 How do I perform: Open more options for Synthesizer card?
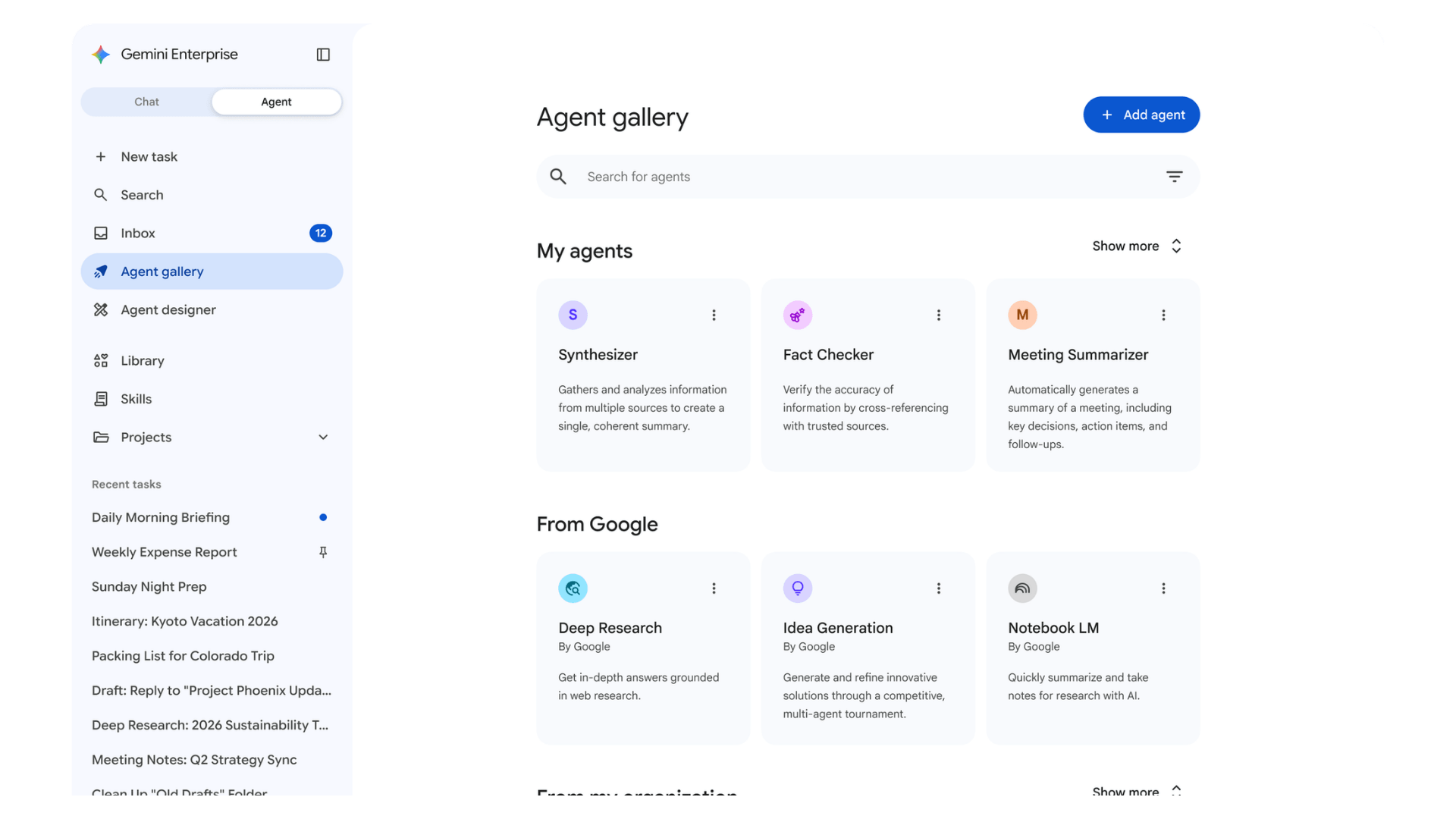pos(714,315)
